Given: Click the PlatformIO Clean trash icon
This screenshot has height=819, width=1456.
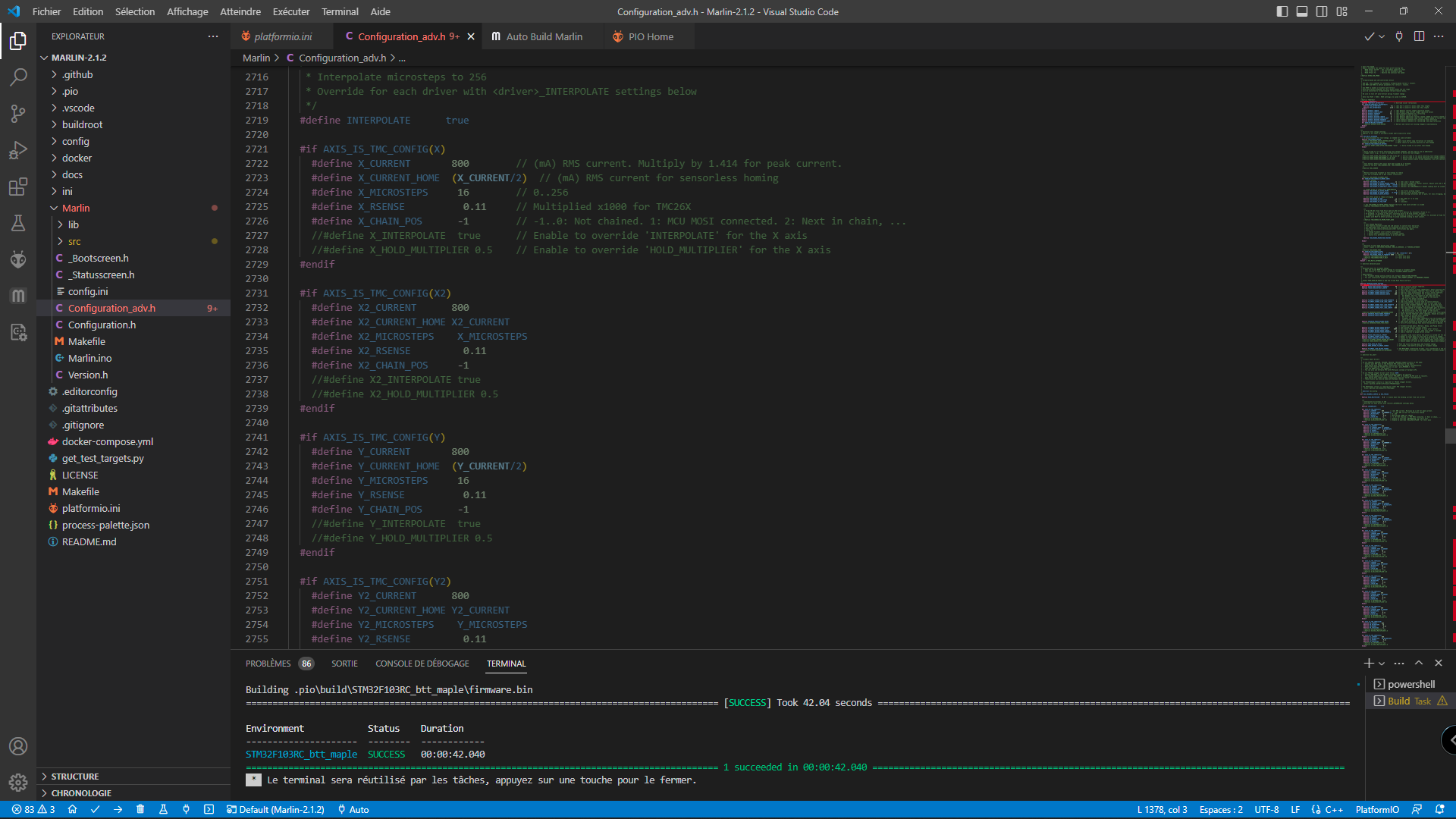Looking at the screenshot, I should click(140, 810).
